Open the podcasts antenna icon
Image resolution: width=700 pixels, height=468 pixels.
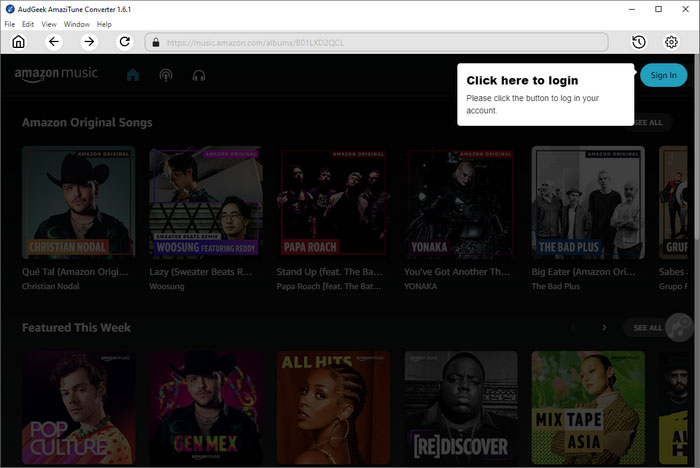point(166,75)
